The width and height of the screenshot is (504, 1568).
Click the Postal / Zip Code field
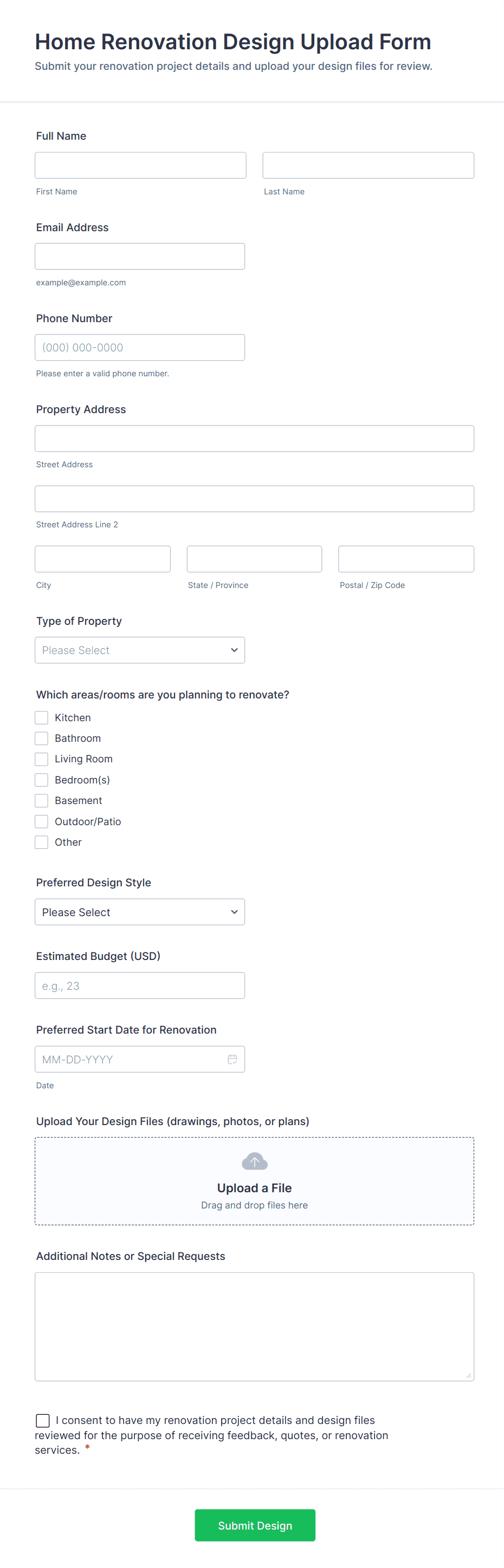pyautogui.click(x=406, y=559)
